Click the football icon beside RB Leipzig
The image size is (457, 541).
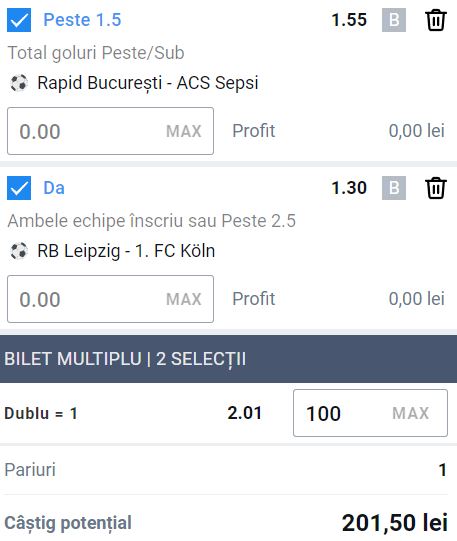pyautogui.click(x=19, y=251)
